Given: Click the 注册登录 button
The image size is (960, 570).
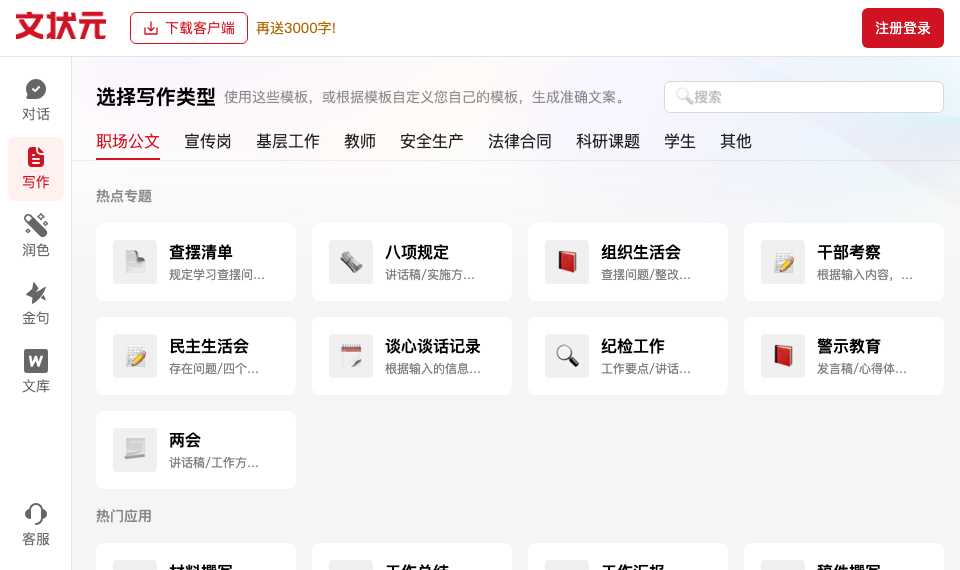Looking at the screenshot, I should point(902,28).
